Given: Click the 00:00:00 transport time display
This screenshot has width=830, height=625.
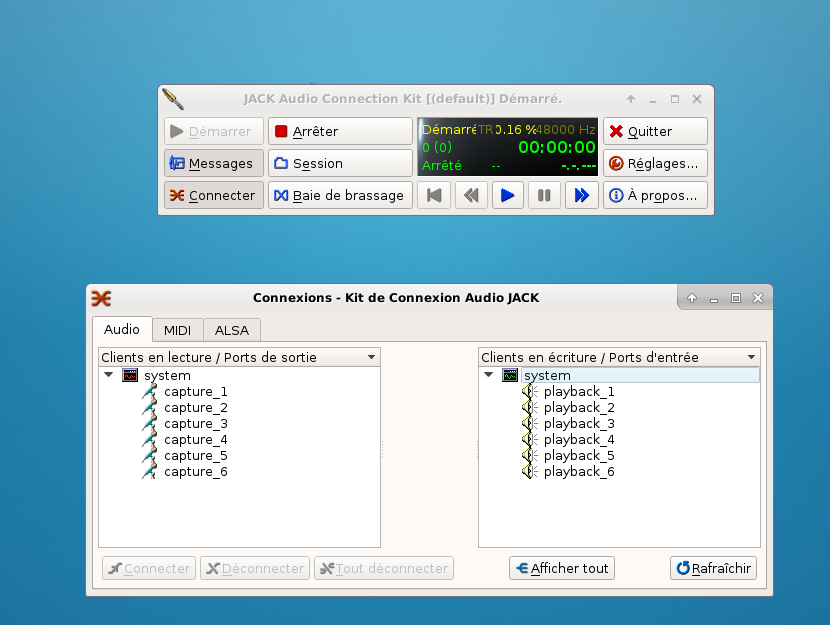Looking at the screenshot, I should coord(557,147).
